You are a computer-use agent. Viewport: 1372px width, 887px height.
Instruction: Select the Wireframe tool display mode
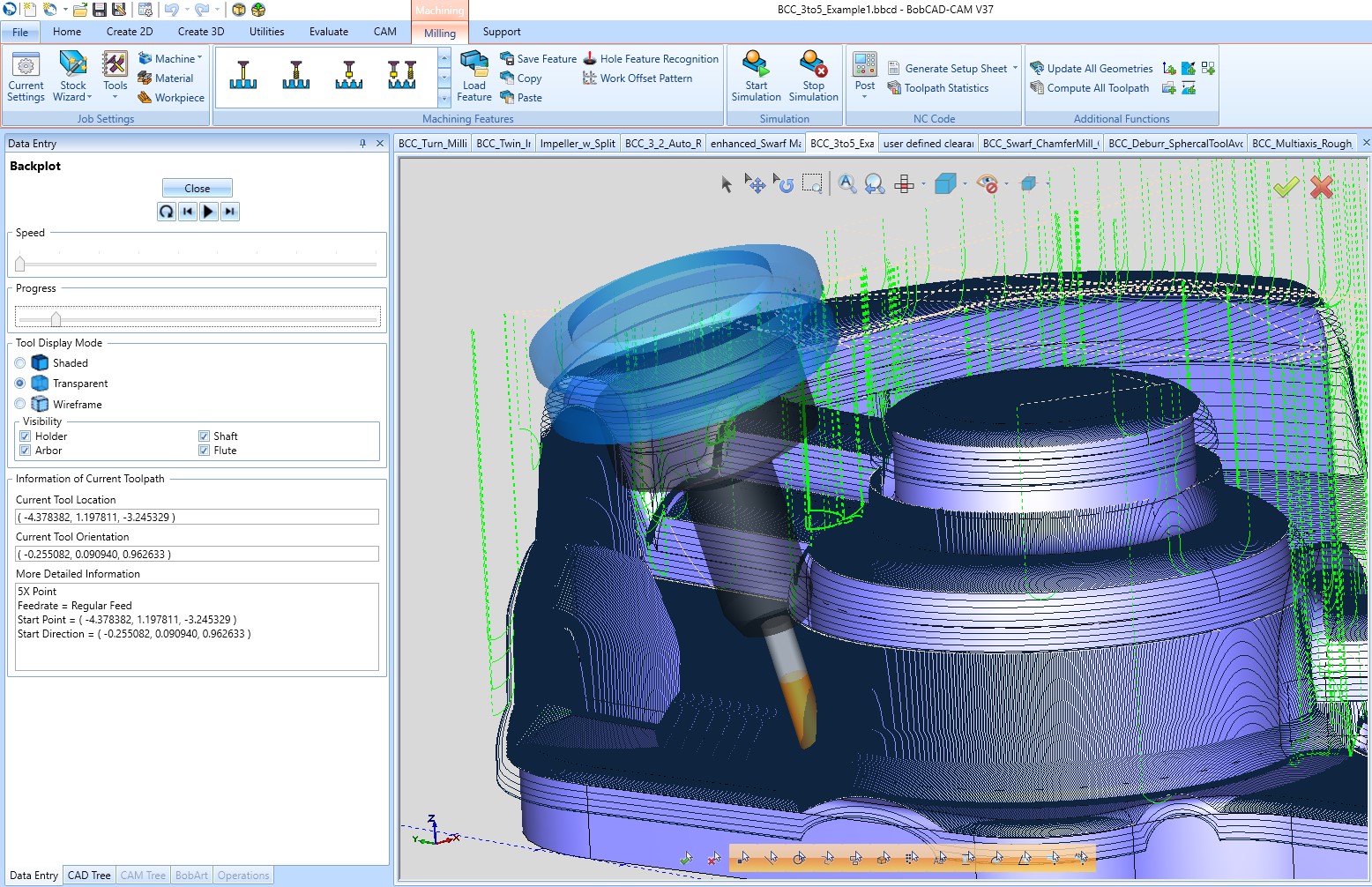coord(20,404)
